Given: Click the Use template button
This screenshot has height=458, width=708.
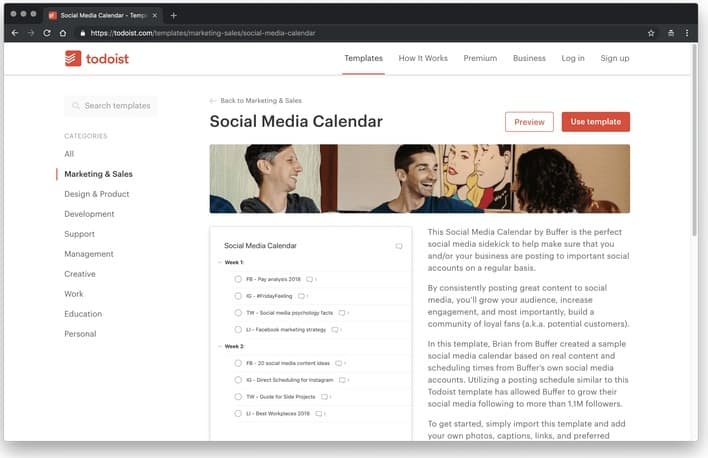Looking at the screenshot, I should [596, 122].
